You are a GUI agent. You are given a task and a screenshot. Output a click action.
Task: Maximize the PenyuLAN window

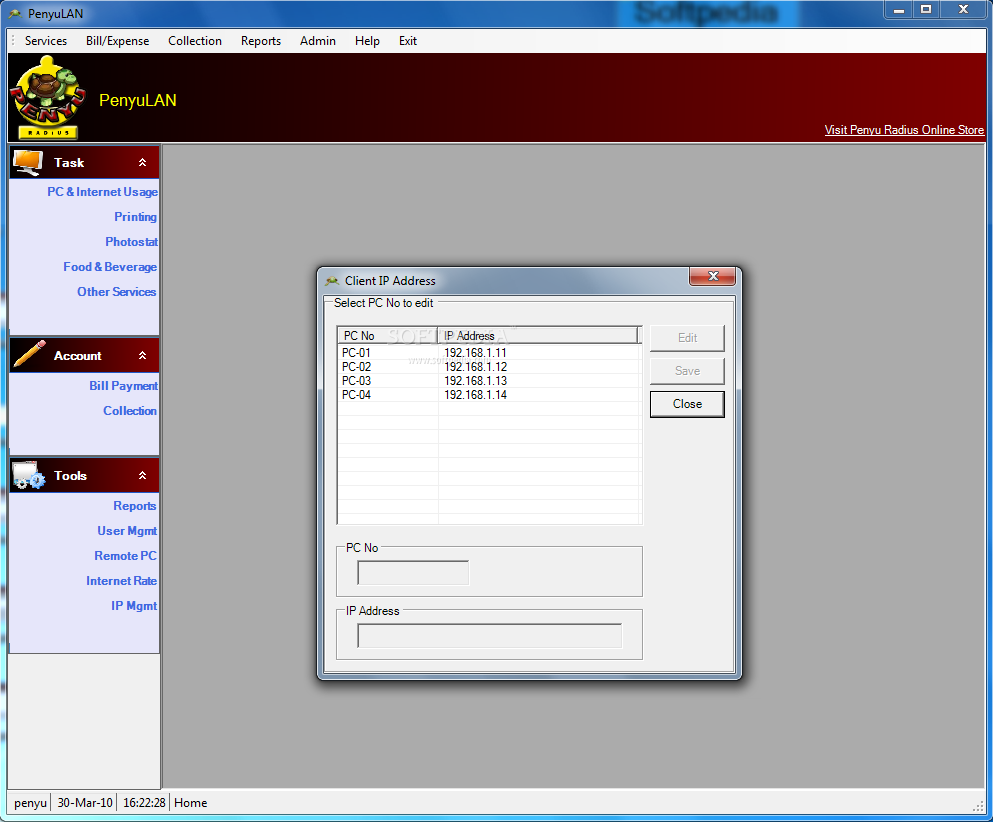926,10
